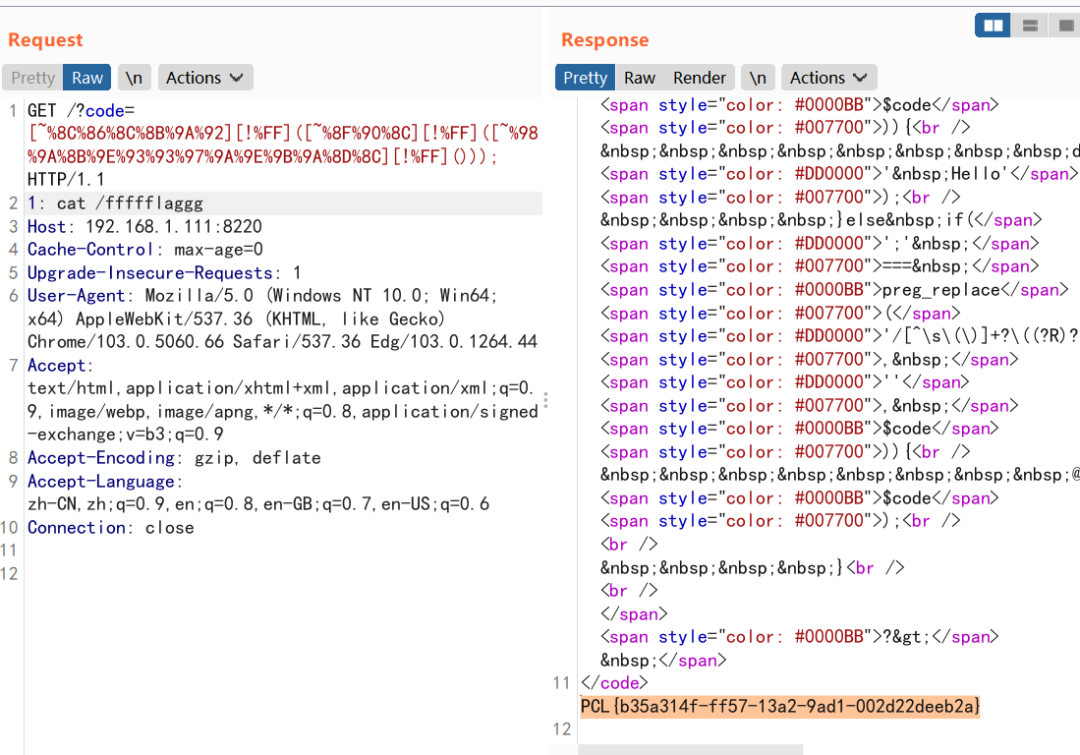
Task: Click the Request panel title
Action: click(x=45, y=40)
